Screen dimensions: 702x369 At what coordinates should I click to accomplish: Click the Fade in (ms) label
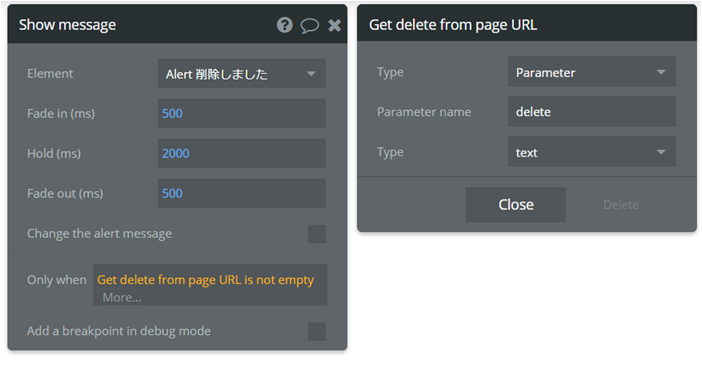point(61,113)
